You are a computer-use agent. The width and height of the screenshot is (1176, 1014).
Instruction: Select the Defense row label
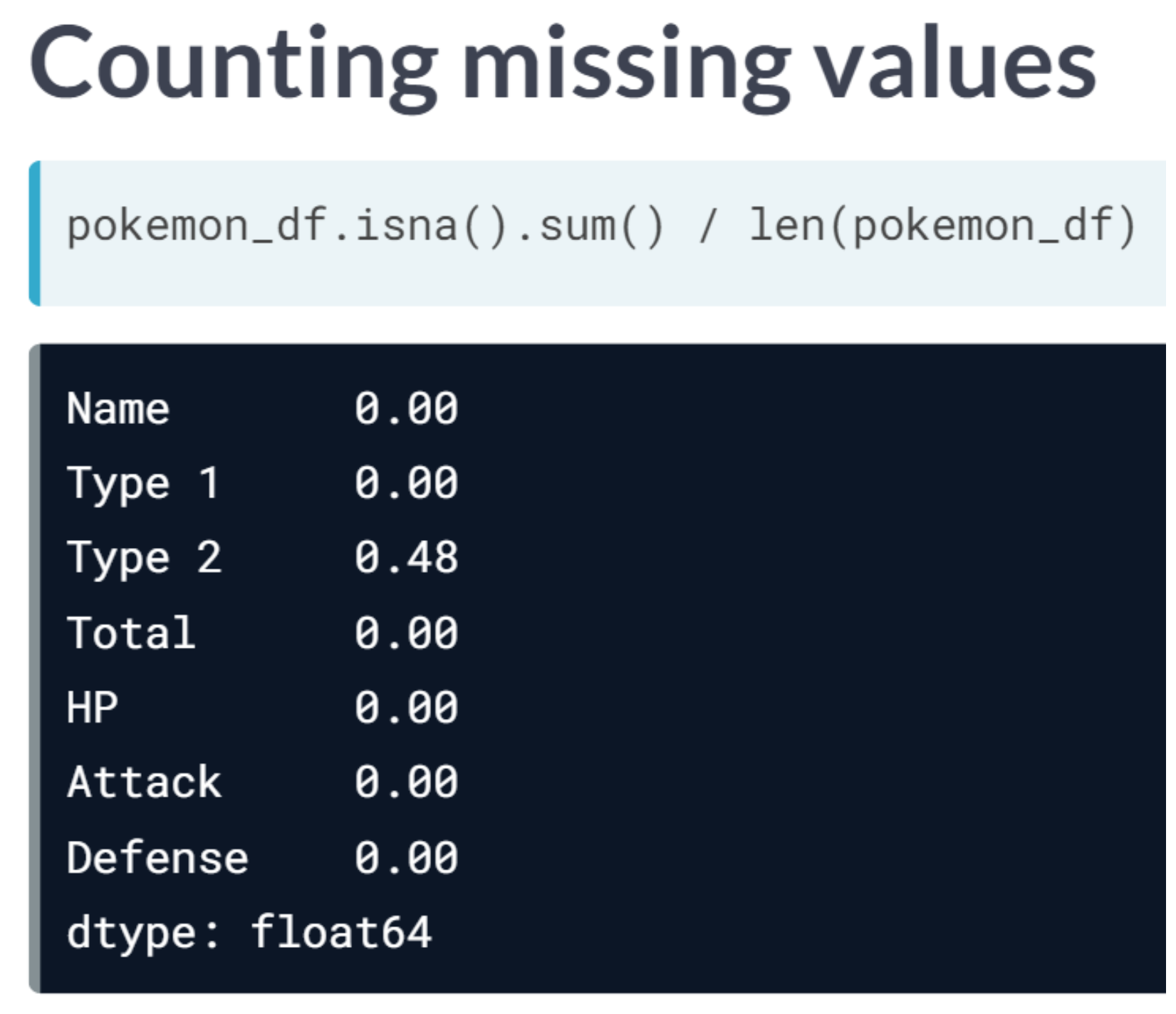157,857
